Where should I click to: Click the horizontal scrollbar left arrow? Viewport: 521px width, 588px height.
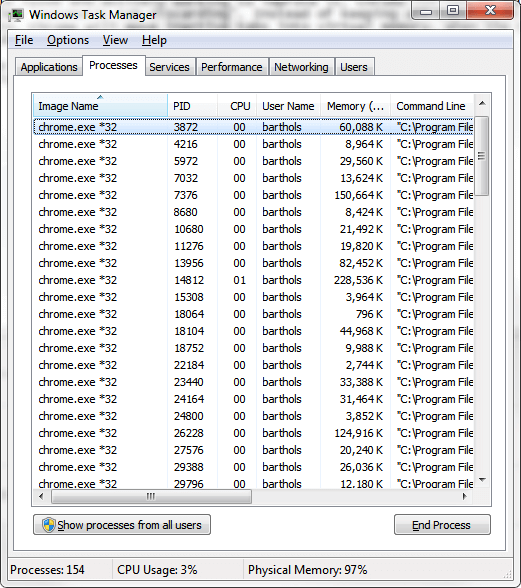[x=41, y=496]
